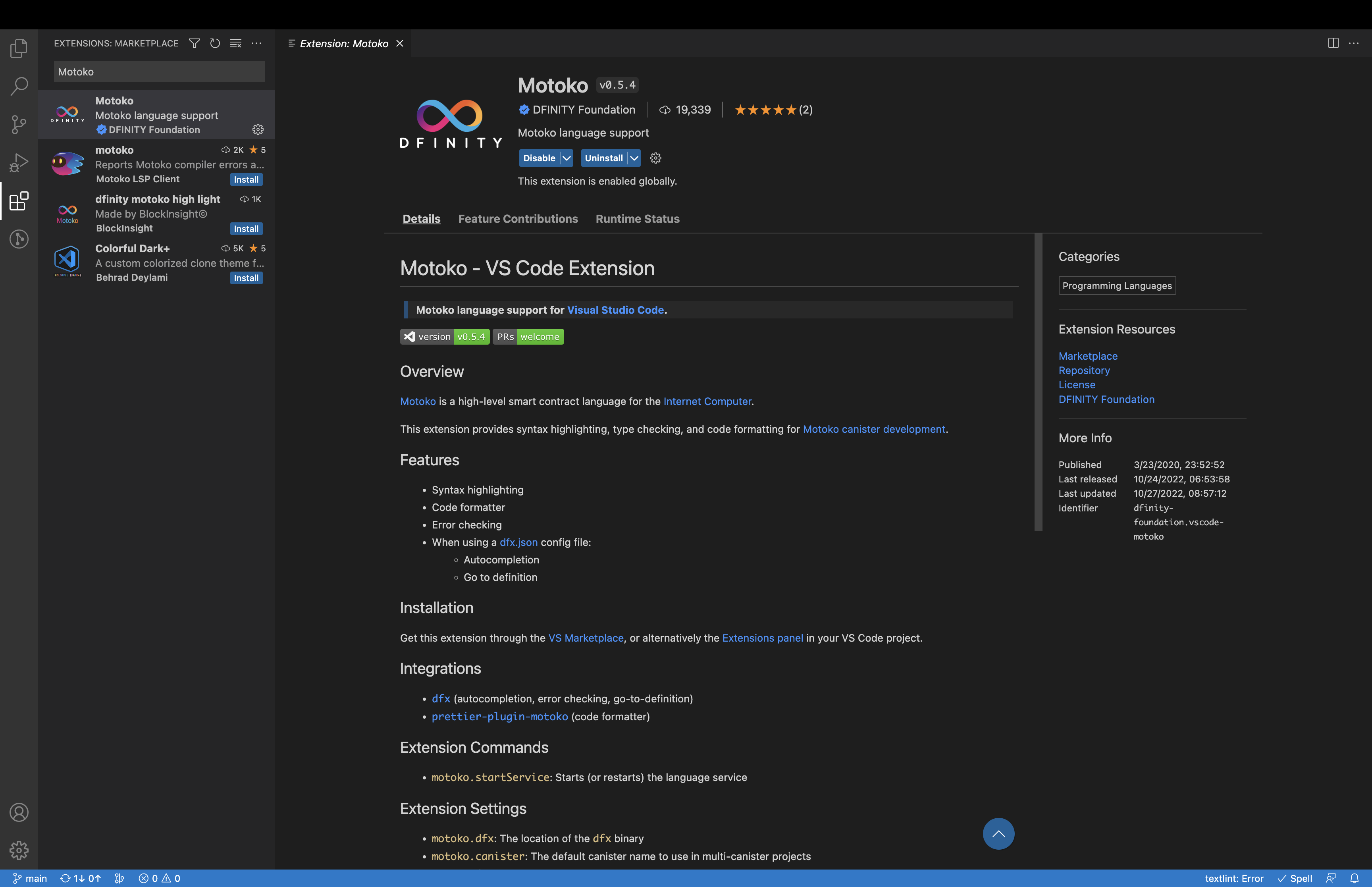Open manage gear for Motoko in sidebar list
Viewport: 1372px width, 887px height.
click(258, 129)
